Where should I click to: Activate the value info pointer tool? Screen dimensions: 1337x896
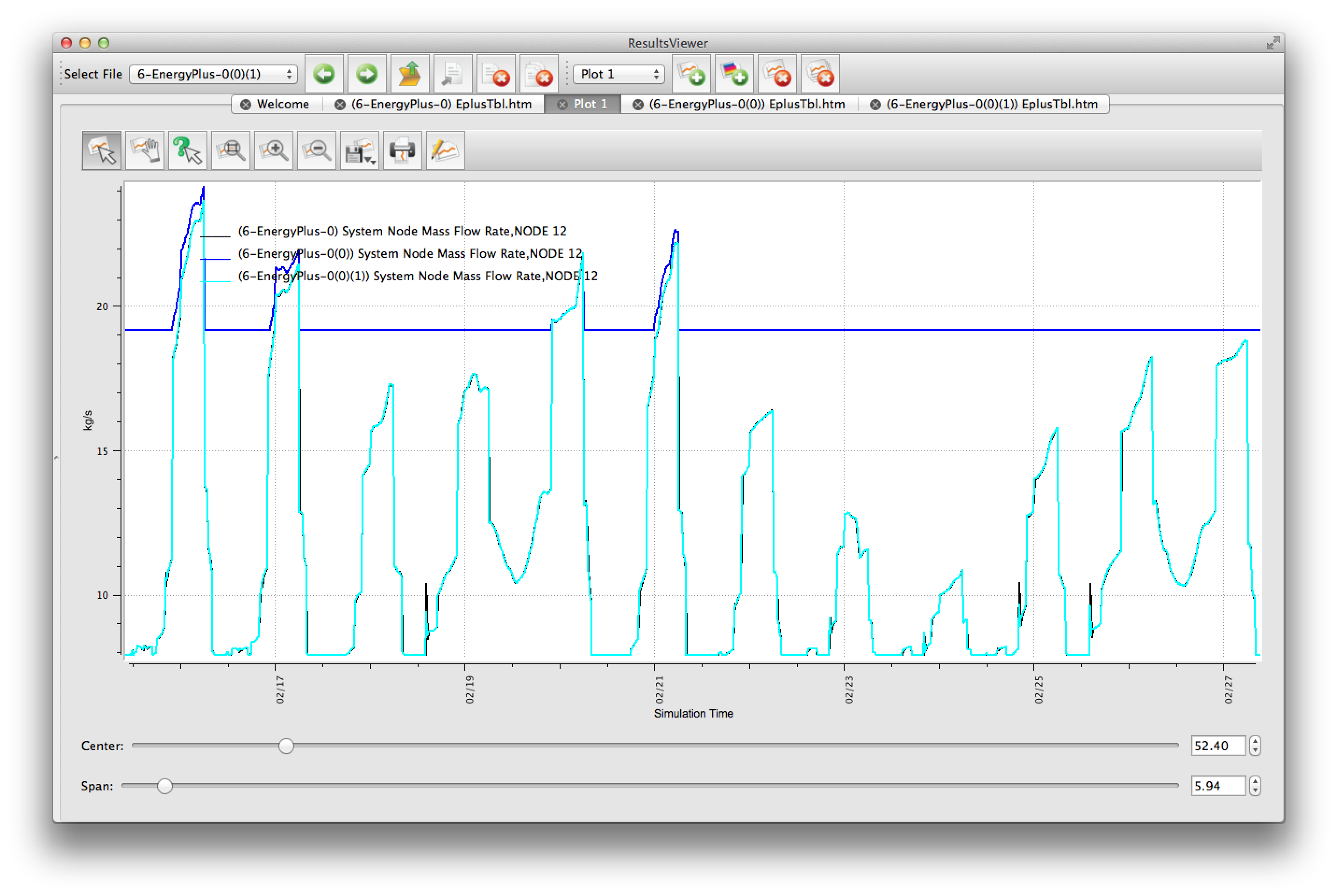tap(187, 150)
